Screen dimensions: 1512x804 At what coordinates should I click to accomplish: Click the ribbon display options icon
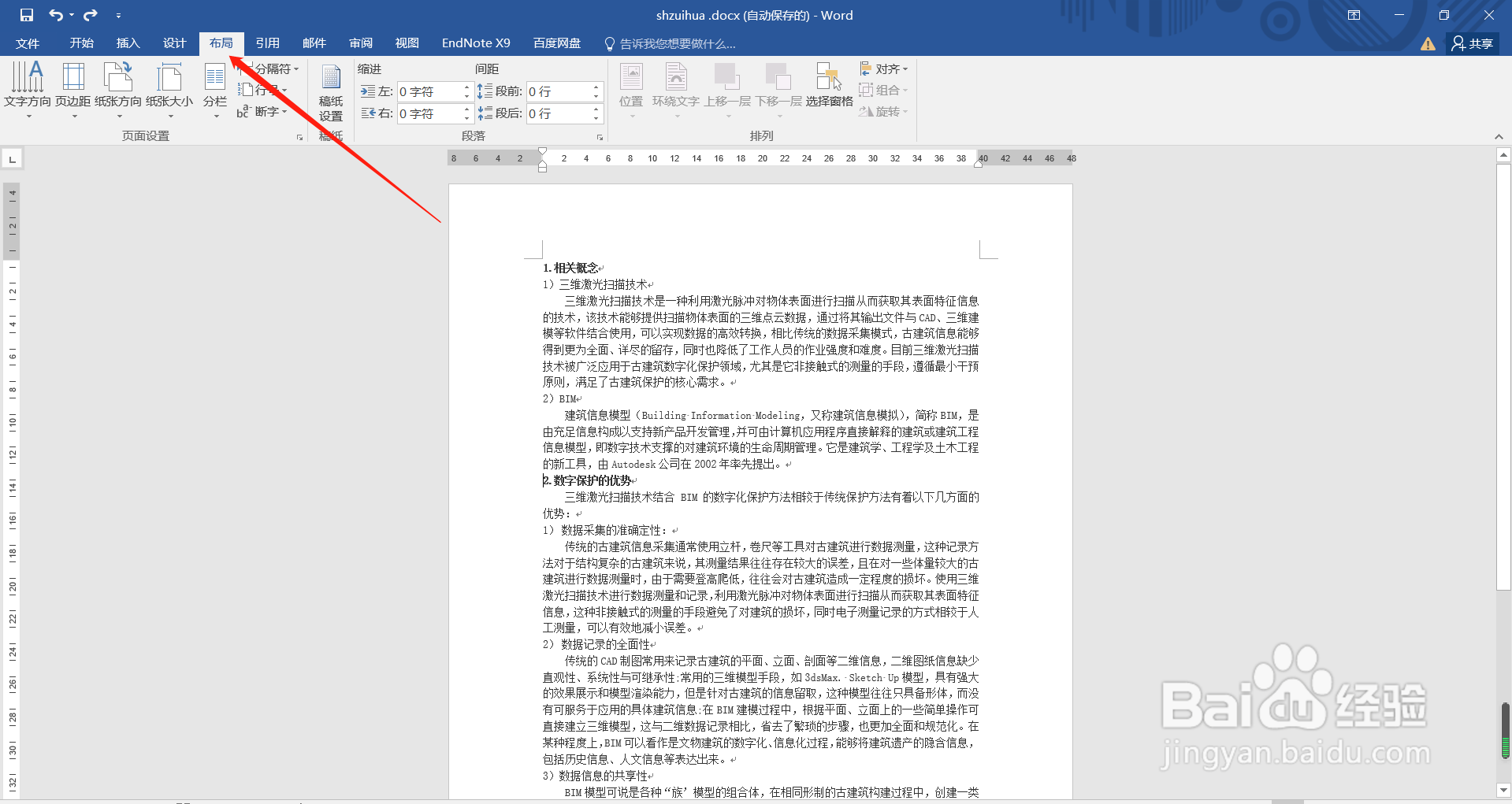tap(1354, 15)
